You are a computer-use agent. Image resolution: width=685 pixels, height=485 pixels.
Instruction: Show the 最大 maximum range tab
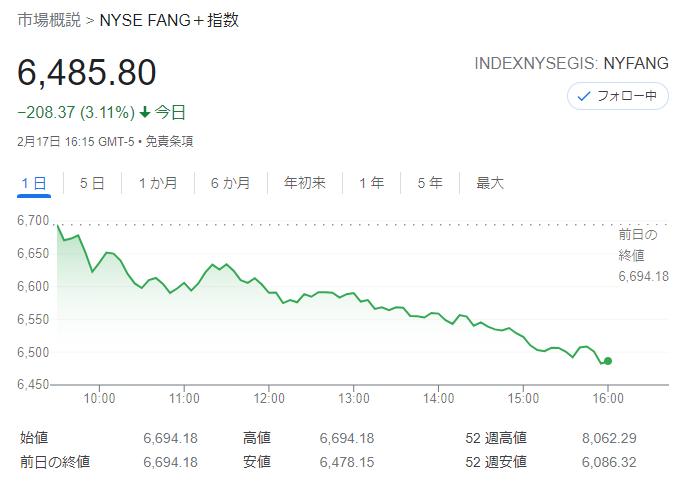(x=490, y=183)
